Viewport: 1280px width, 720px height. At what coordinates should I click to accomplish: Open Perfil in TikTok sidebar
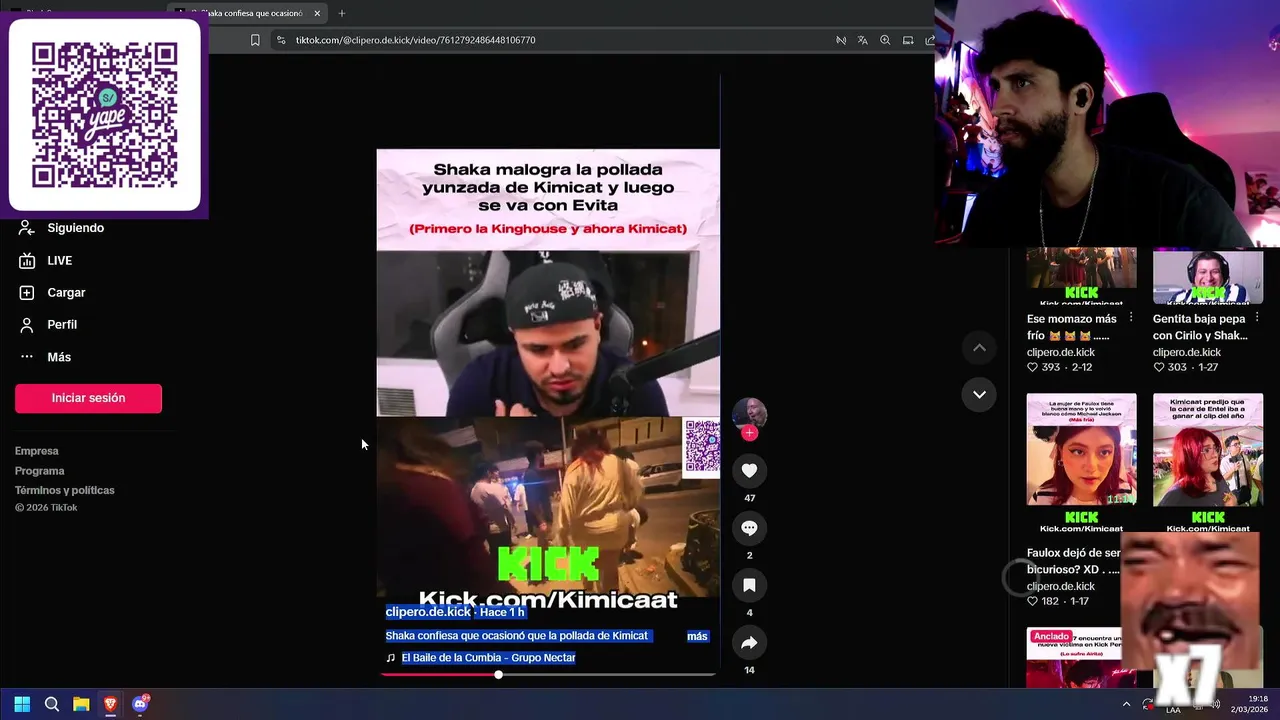coord(48,324)
